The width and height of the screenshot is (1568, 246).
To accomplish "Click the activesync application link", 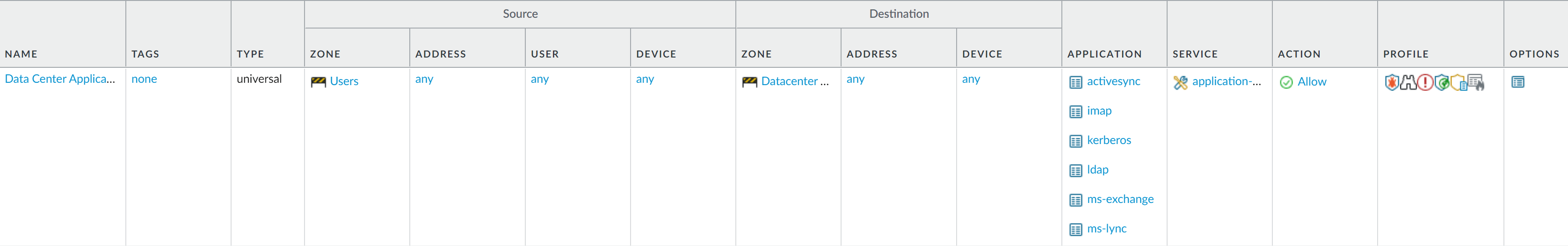I will tap(1113, 81).
